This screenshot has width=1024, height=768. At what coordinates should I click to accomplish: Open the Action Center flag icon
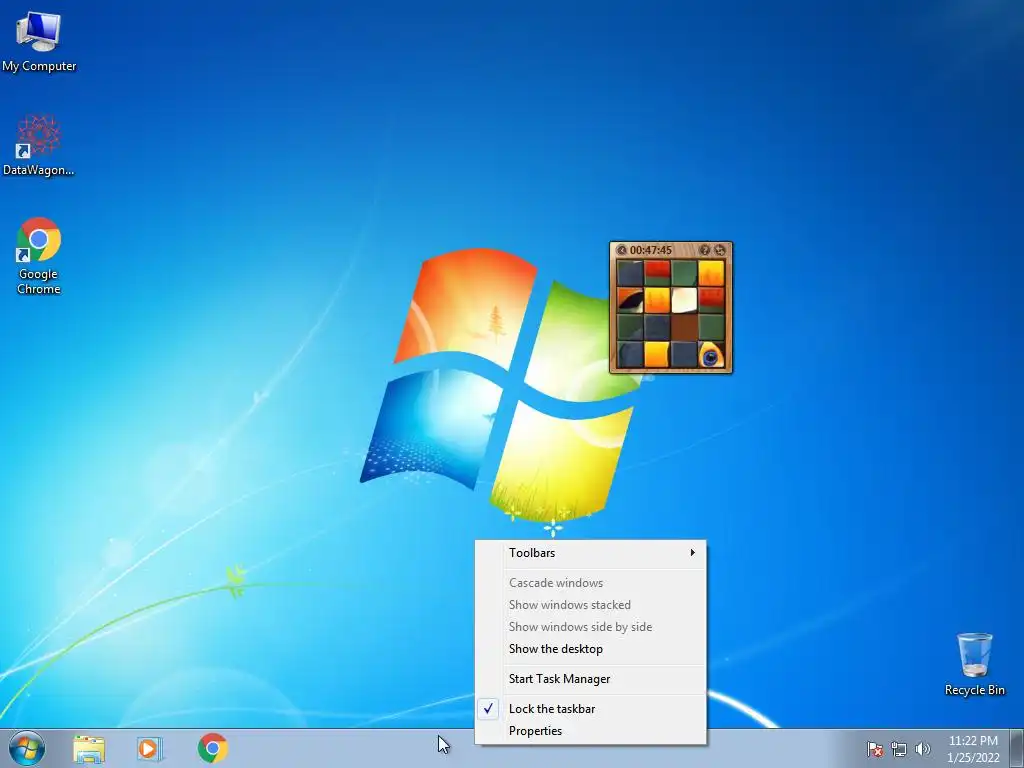(x=875, y=749)
